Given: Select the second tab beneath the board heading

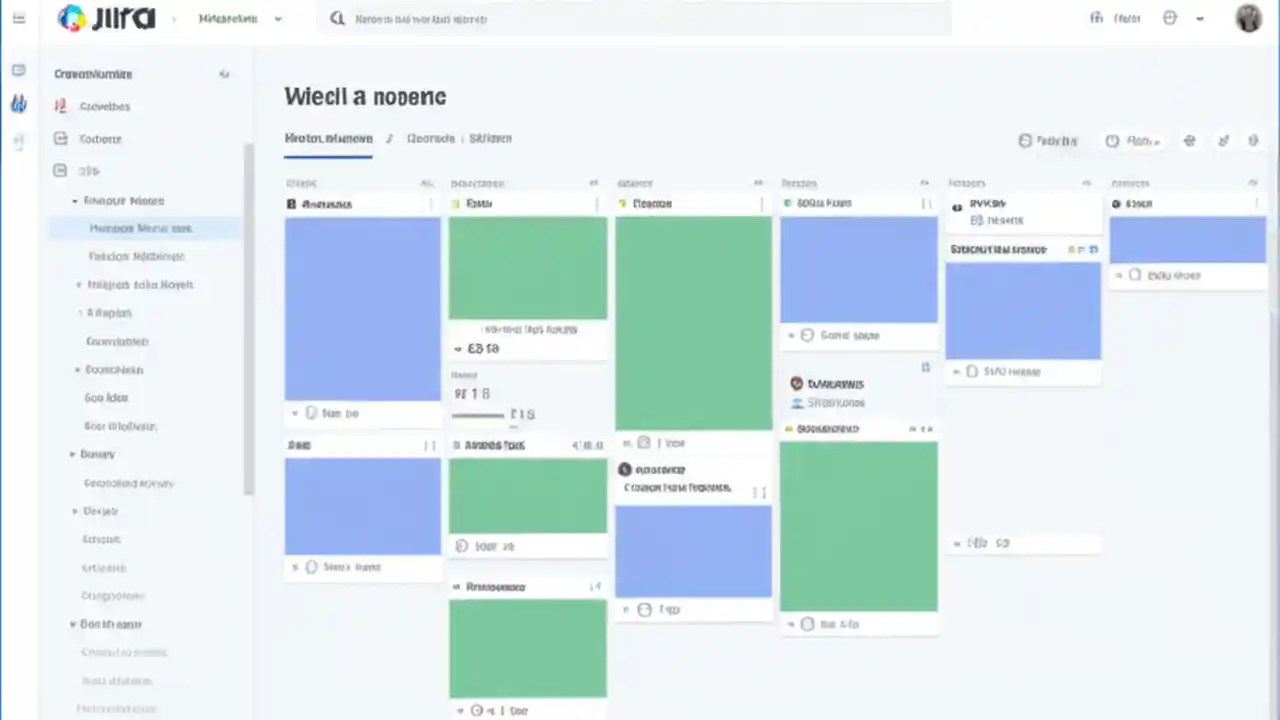Looking at the screenshot, I should 430,138.
